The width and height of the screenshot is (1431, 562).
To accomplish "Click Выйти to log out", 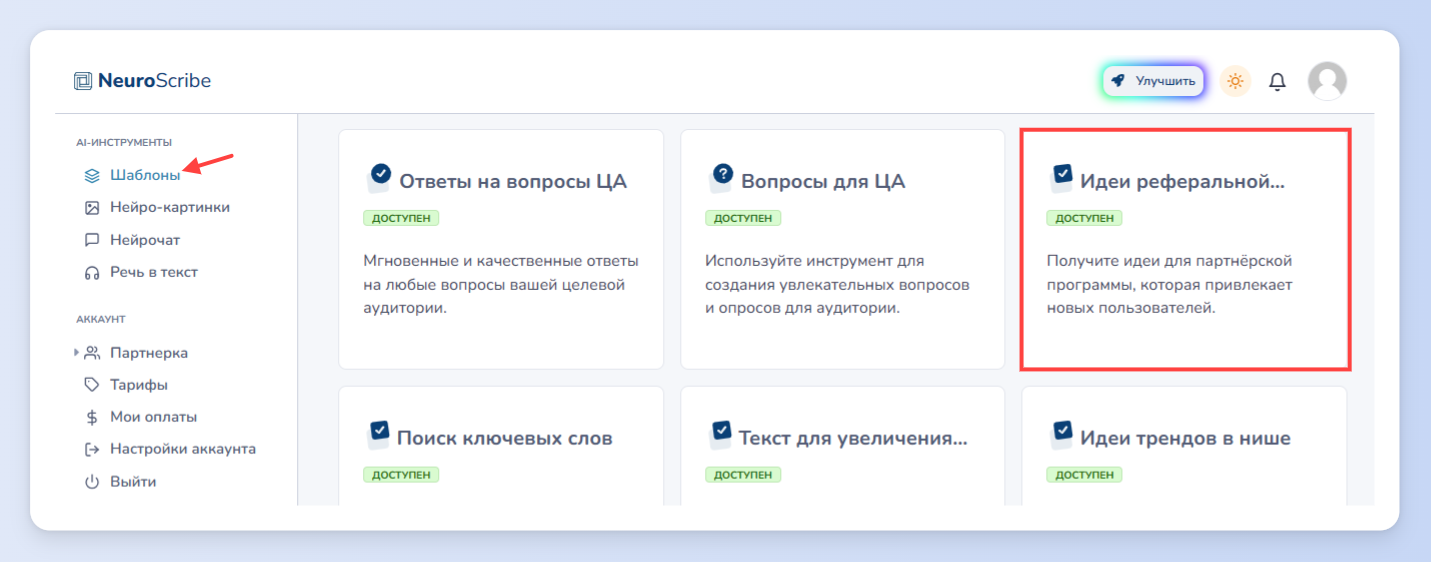I will [133, 482].
